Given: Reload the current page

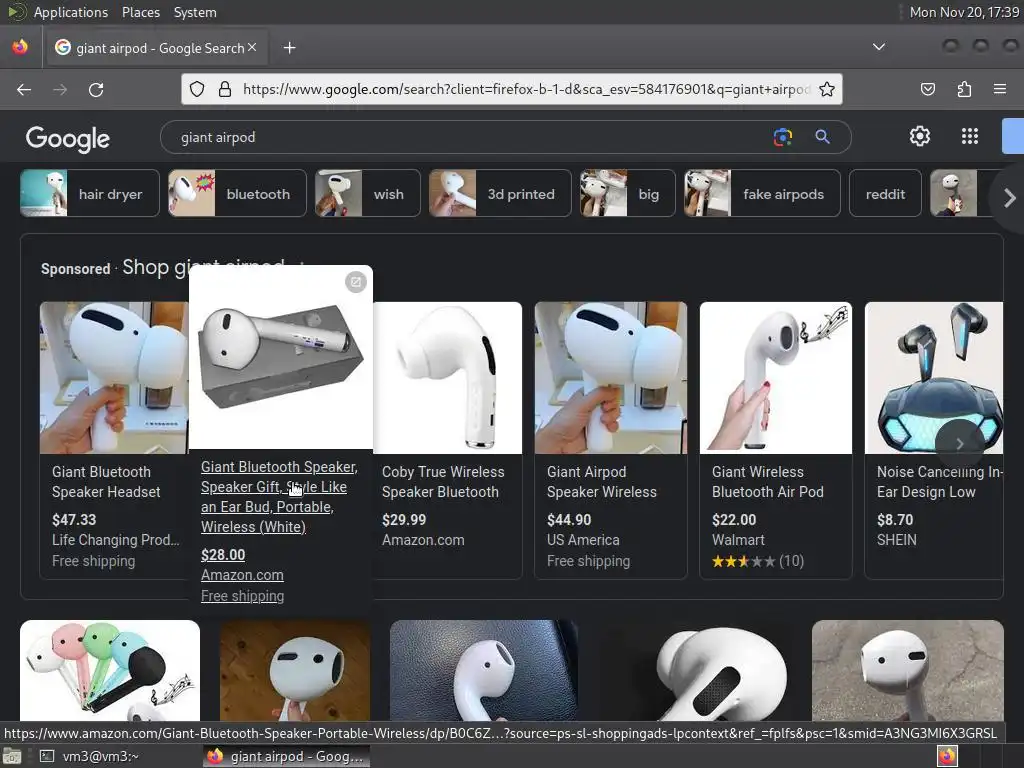Looking at the screenshot, I should (x=96, y=89).
